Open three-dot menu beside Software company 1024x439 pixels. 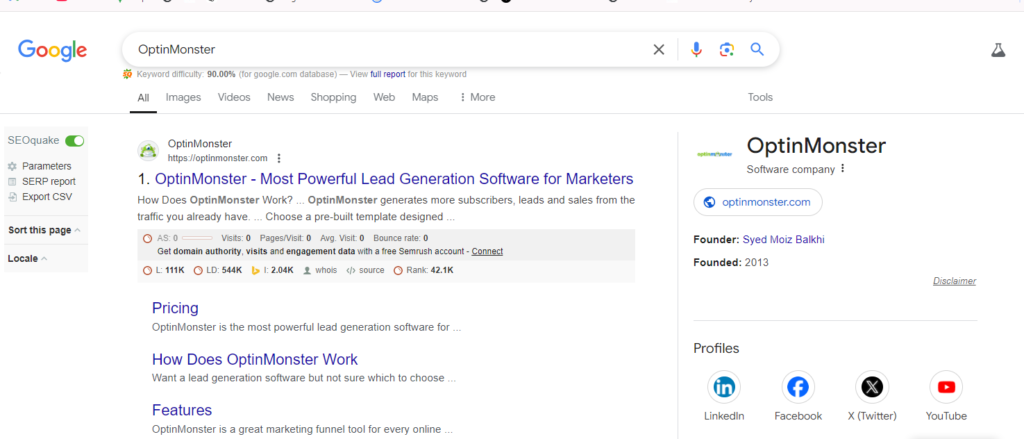[842, 169]
